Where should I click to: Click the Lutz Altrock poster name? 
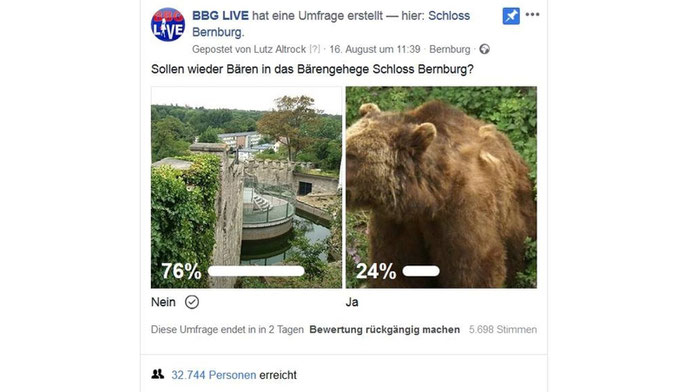pos(280,49)
